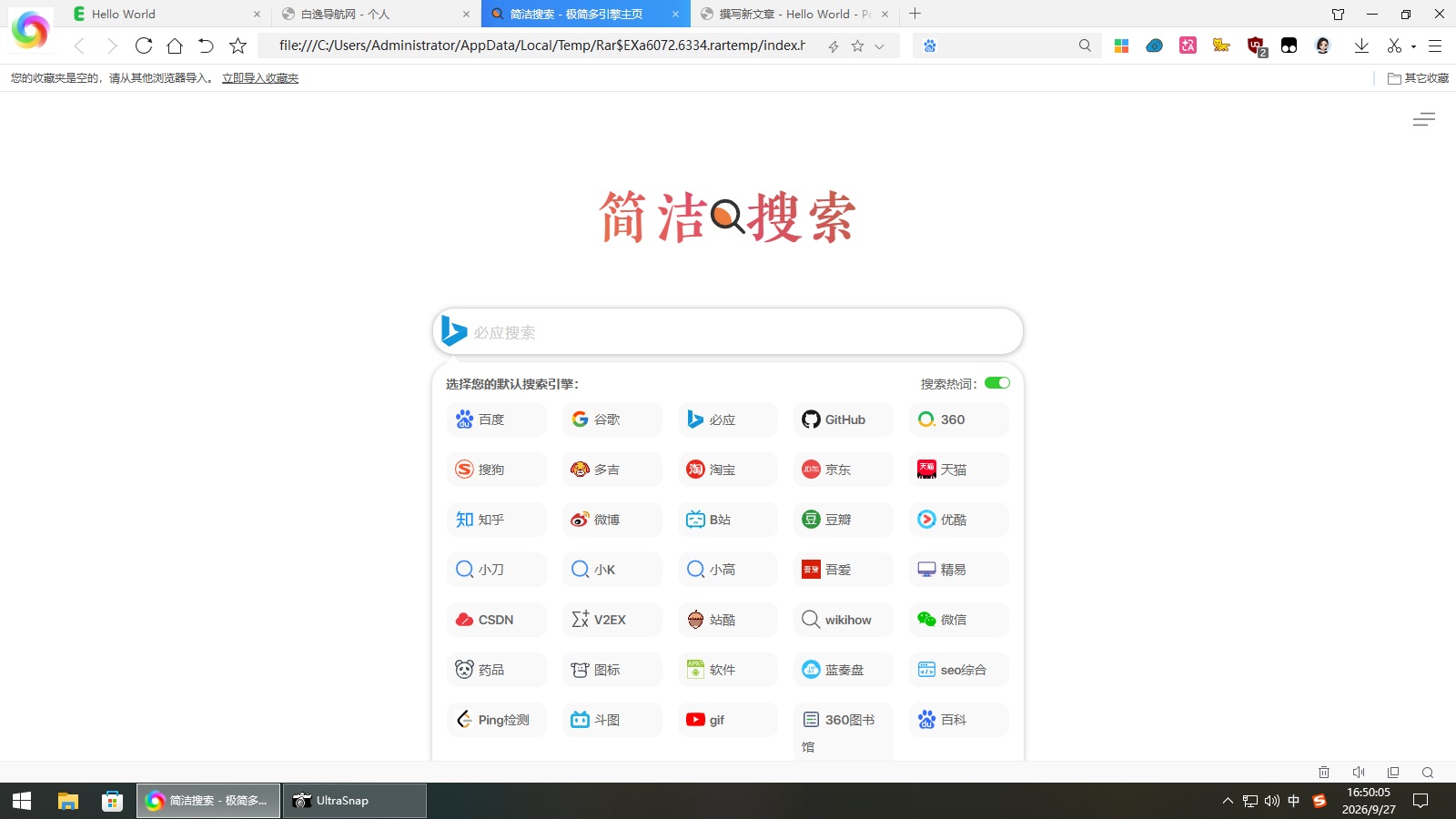Switch to the 撰写新文章 tab
1456x819 pixels.
pos(794,14)
